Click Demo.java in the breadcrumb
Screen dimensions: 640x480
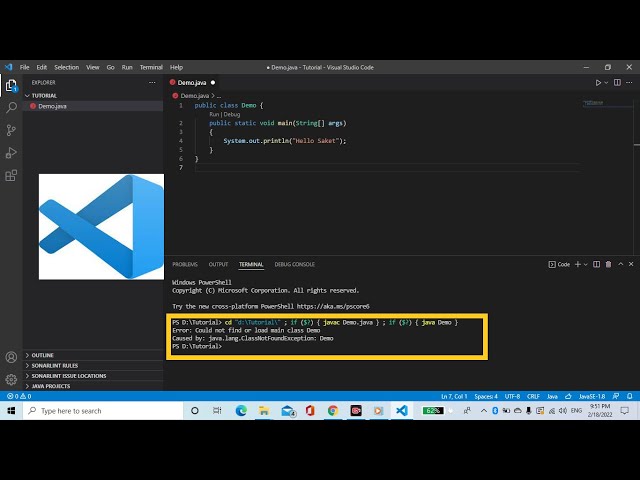point(194,96)
